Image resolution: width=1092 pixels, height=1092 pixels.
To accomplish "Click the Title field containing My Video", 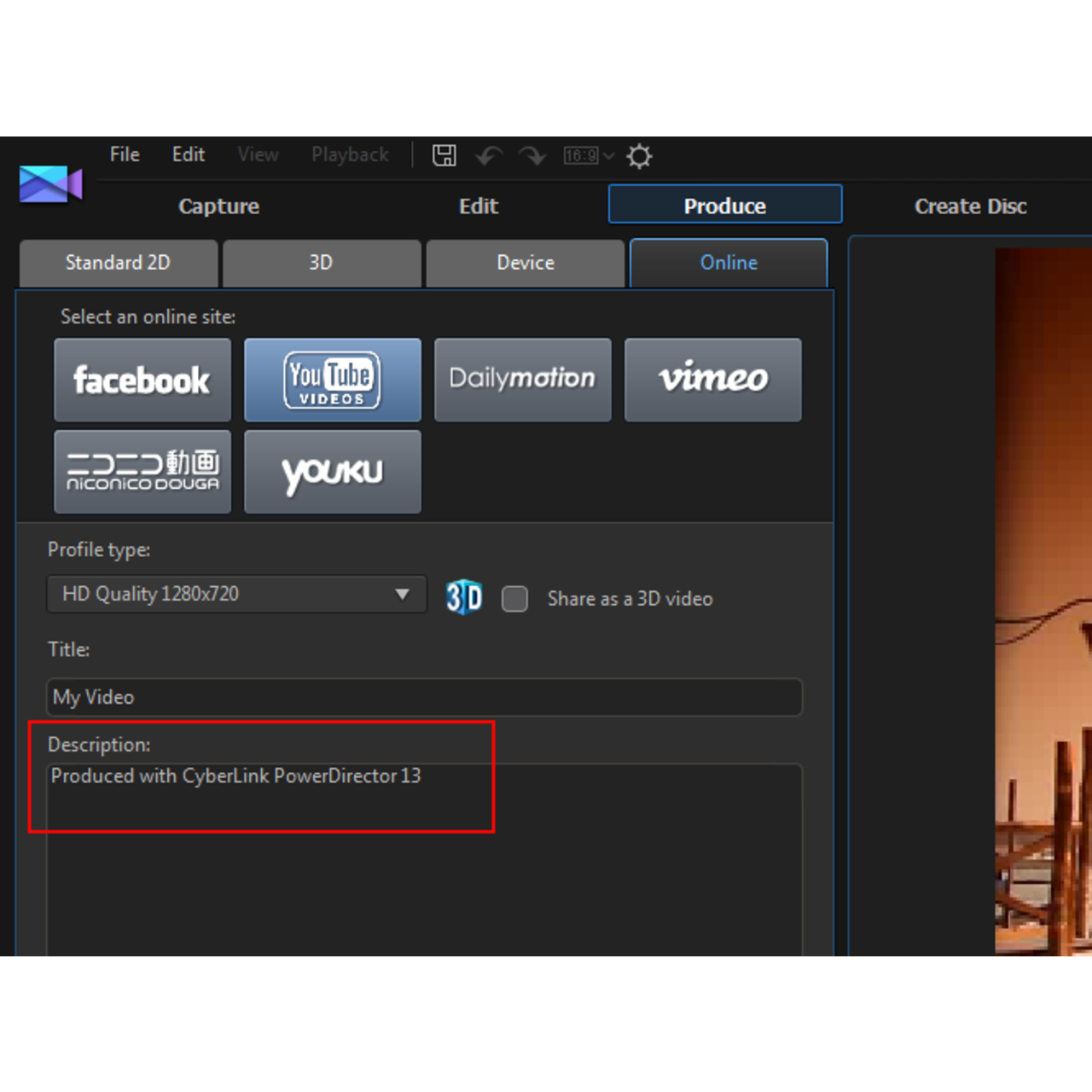I will (x=424, y=697).
